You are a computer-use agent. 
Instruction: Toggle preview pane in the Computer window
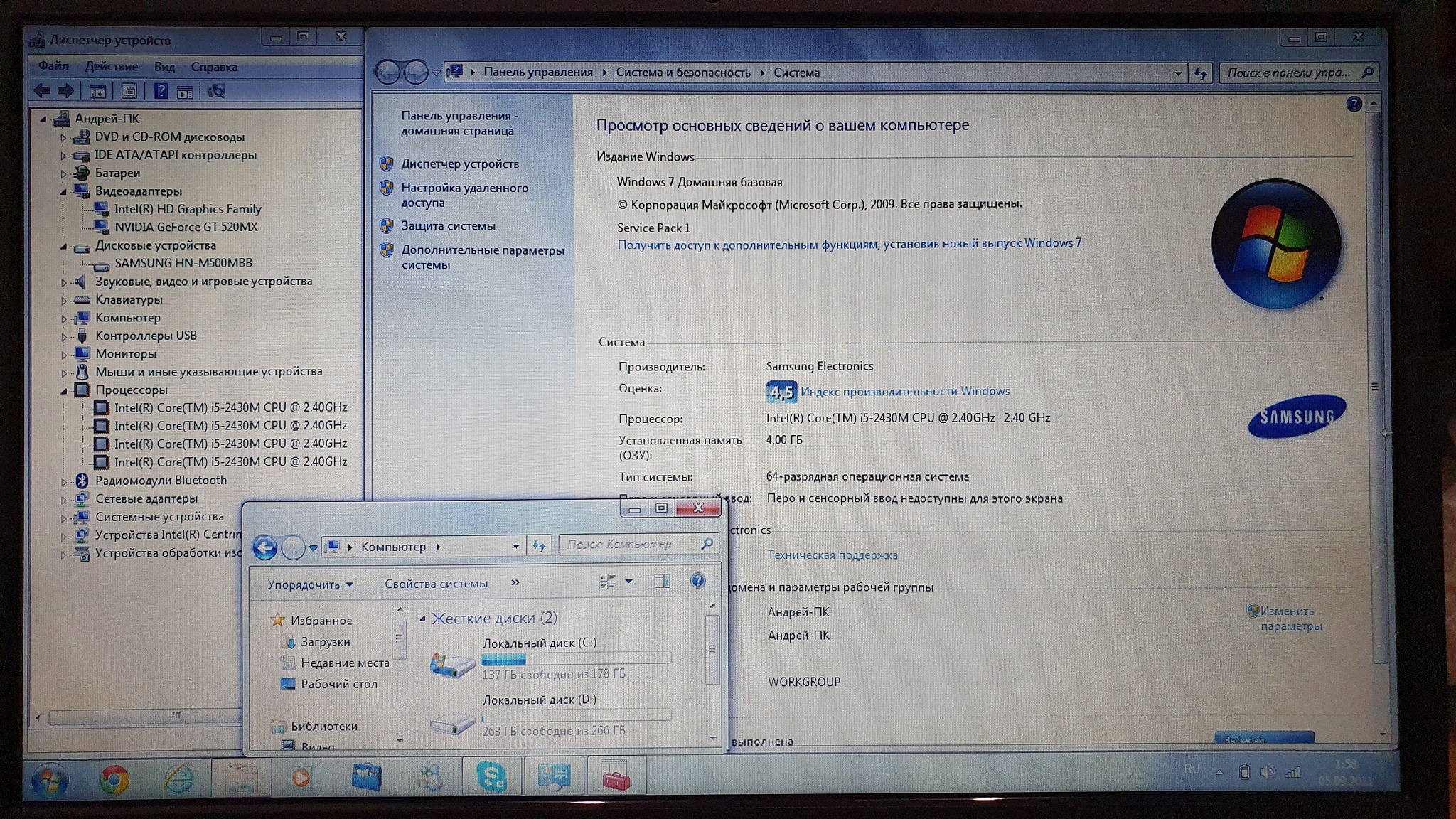(662, 582)
